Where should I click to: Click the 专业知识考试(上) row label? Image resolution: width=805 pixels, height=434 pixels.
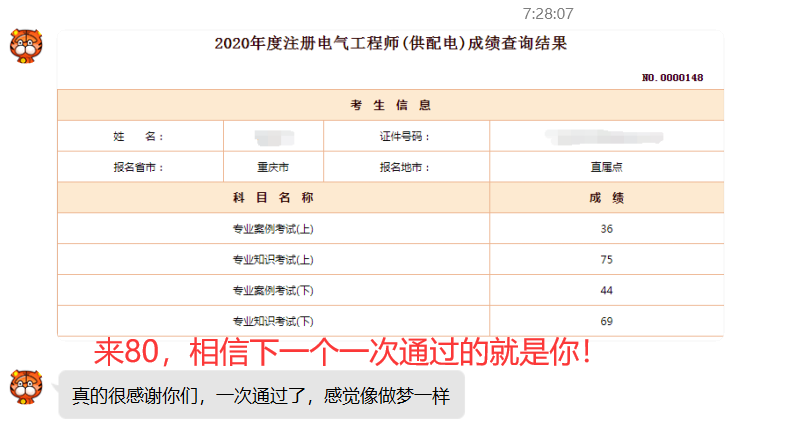point(273,259)
